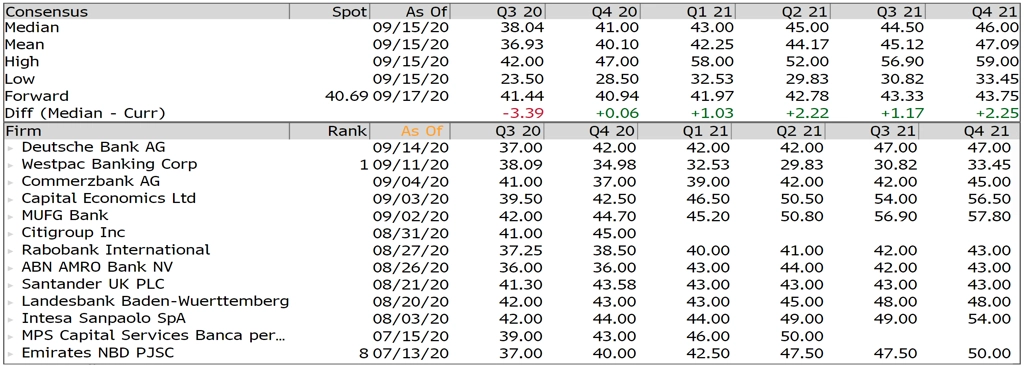Viewport: 1024px width, 367px height.
Task: Select Rabobank International firm name
Action: tap(116, 250)
